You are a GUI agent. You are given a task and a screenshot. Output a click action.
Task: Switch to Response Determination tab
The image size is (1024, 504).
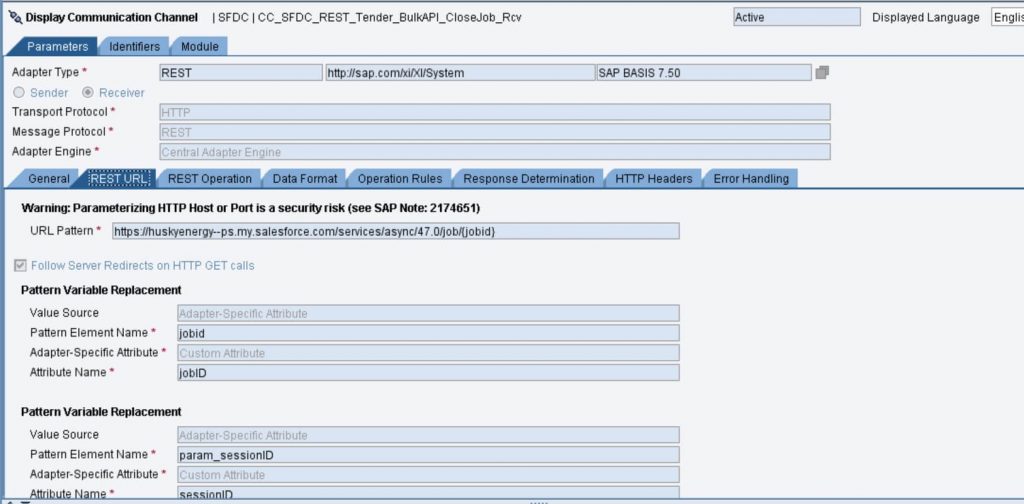point(529,178)
